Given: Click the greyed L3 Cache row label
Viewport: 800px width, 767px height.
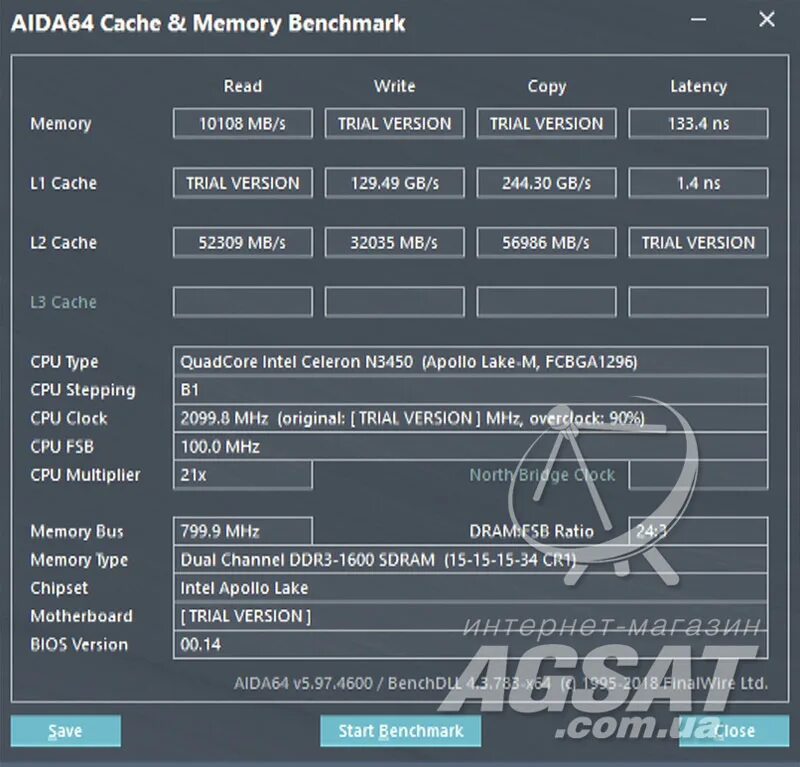Looking at the screenshot, I should tap(63, 302).
